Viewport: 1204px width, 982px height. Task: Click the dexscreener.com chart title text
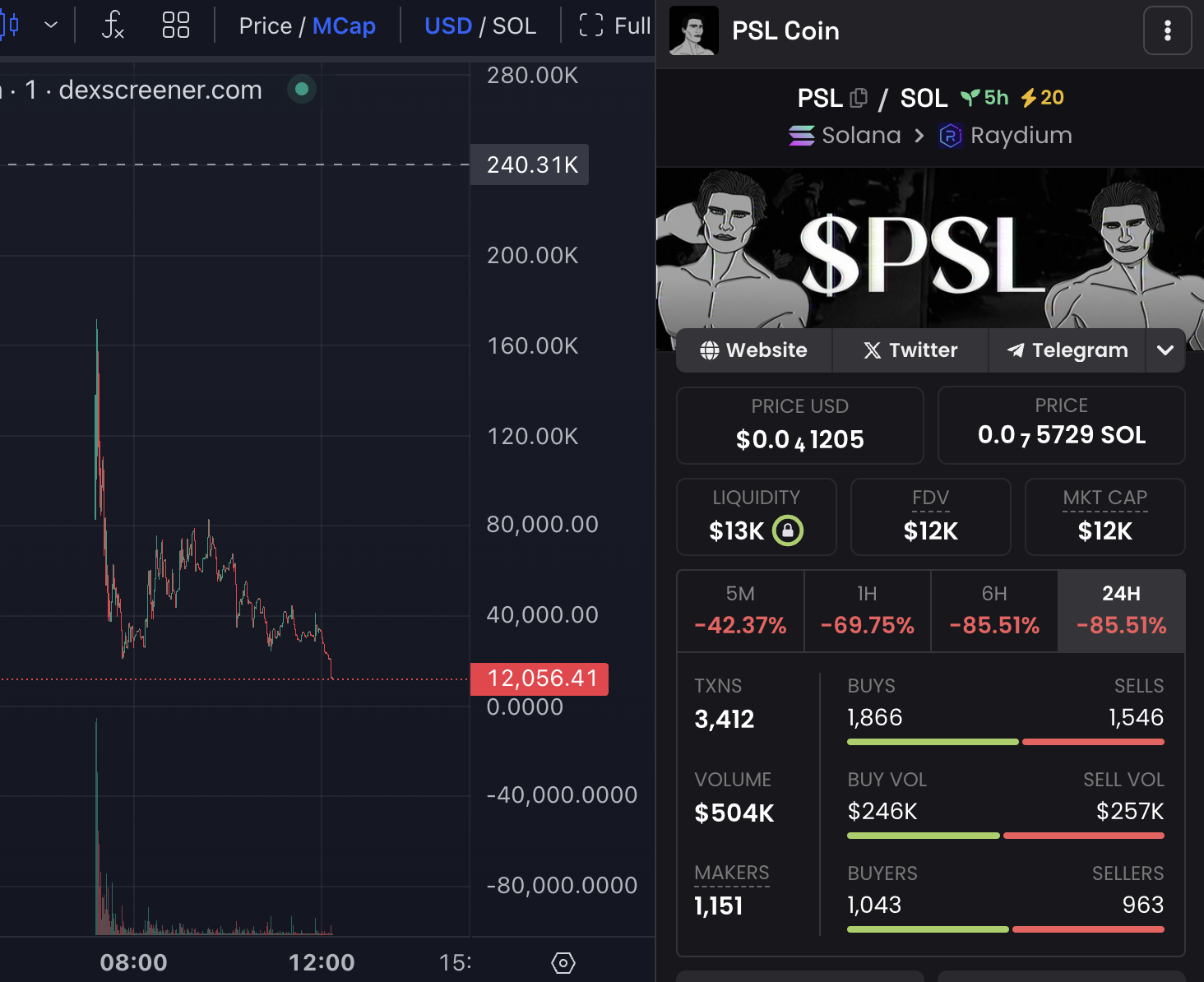(x=160, y=90)
